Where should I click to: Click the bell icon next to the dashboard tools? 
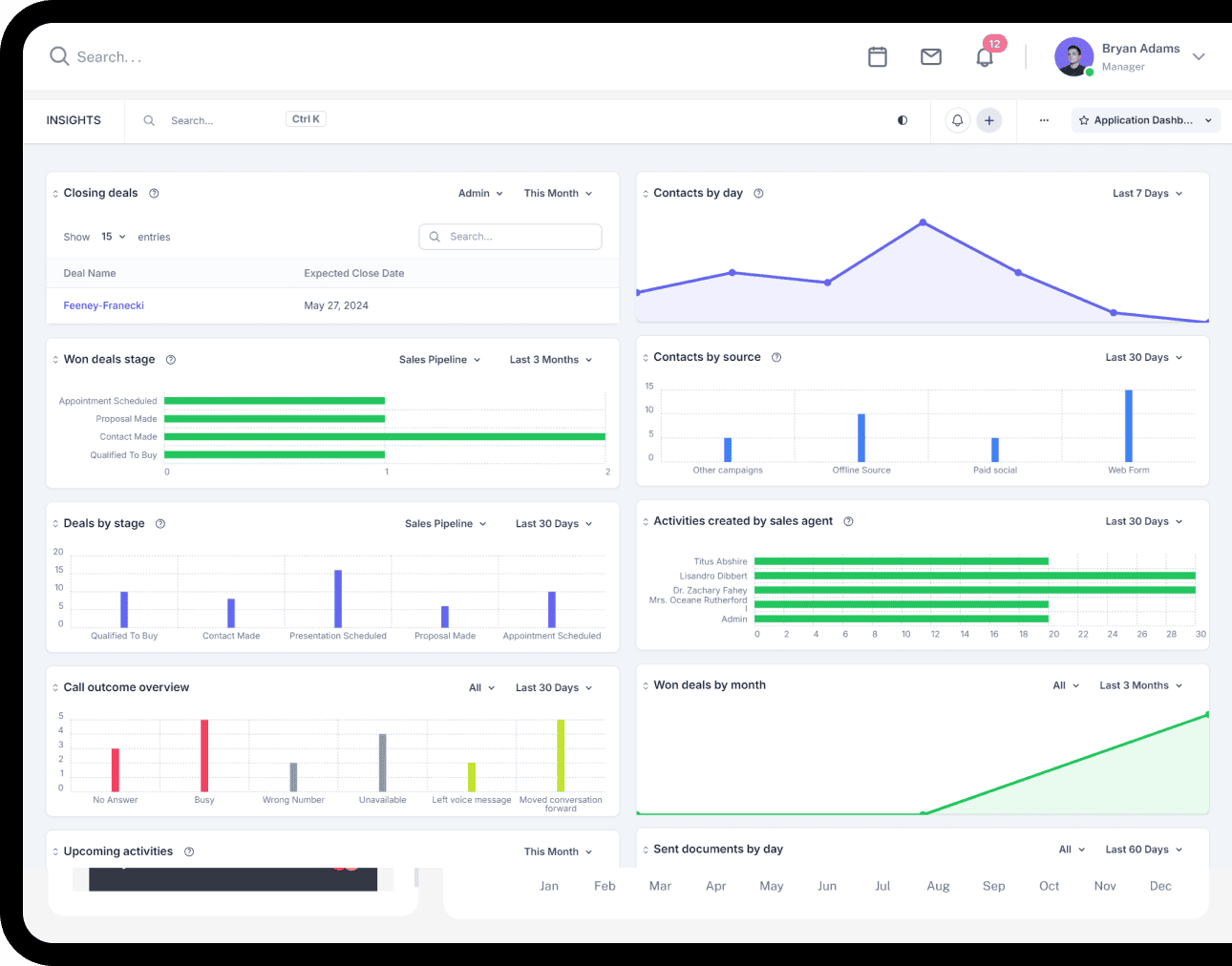click(x=957, y=120)
